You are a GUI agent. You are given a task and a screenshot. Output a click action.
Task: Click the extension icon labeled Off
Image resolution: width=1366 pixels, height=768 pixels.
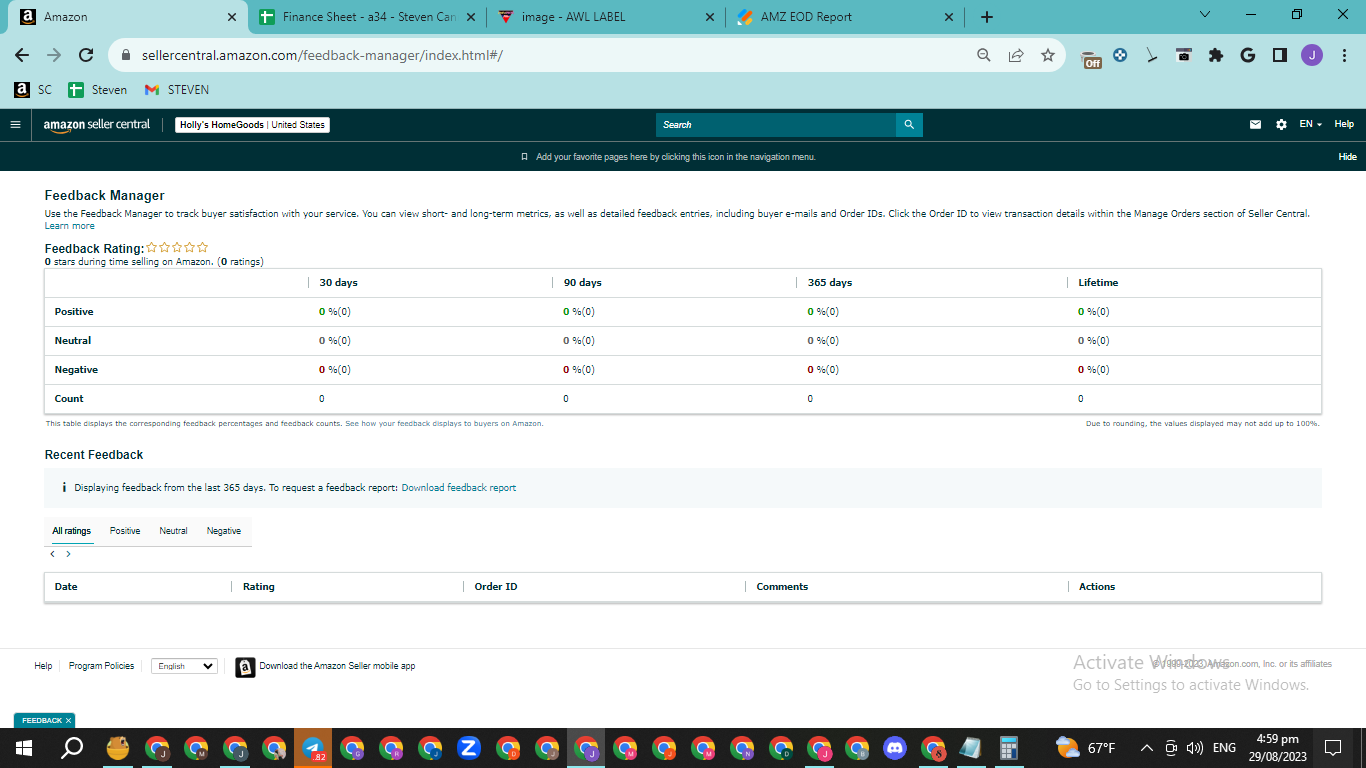[1092, 58]
